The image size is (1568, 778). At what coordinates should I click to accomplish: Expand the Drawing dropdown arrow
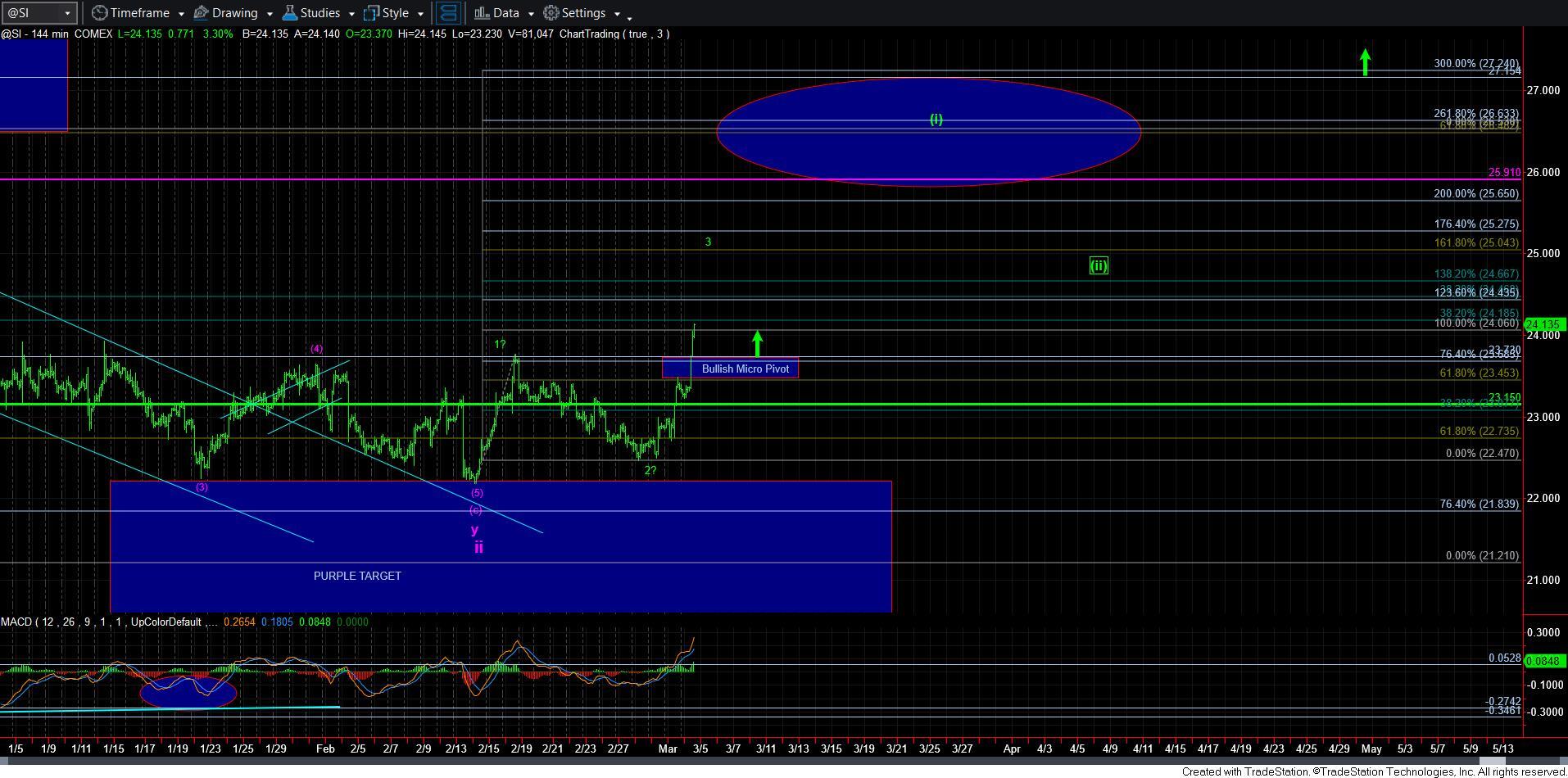[x=269, y=14]
